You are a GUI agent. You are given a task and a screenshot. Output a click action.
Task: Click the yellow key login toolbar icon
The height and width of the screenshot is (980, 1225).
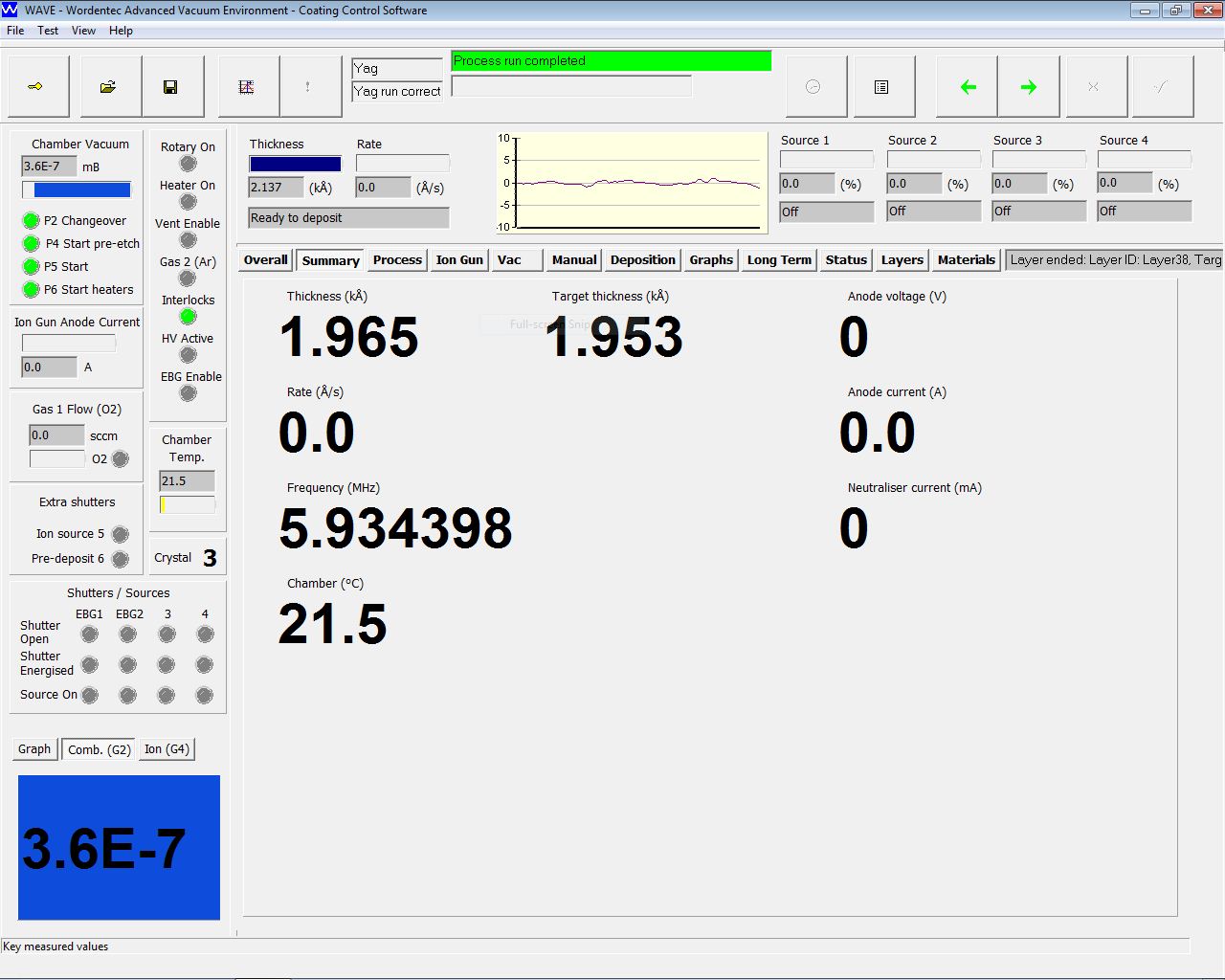tap(36, 87)
